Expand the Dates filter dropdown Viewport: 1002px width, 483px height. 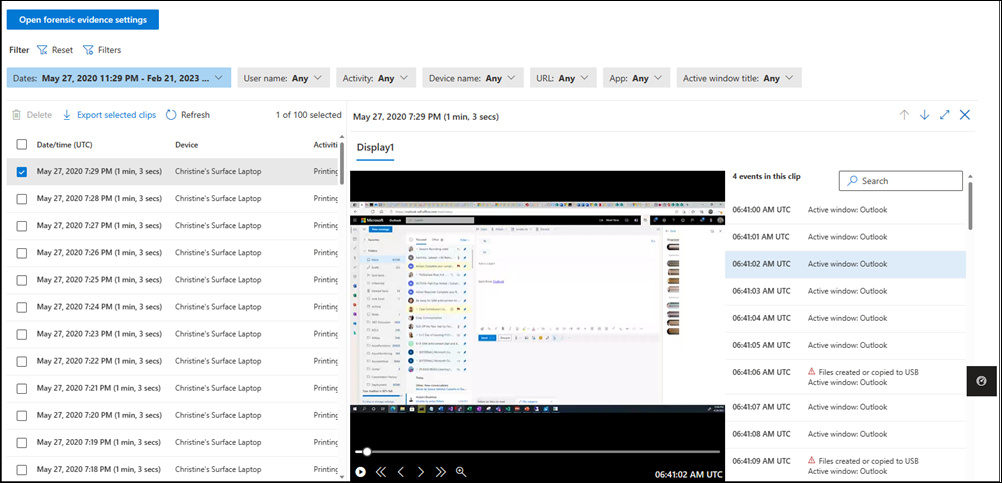[x=119, y=78]
